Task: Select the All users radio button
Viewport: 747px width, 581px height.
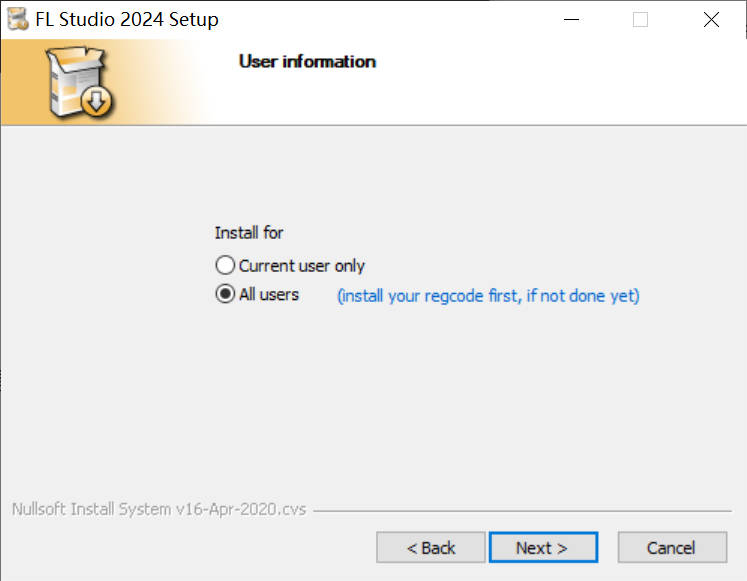Action: point(225,295)
